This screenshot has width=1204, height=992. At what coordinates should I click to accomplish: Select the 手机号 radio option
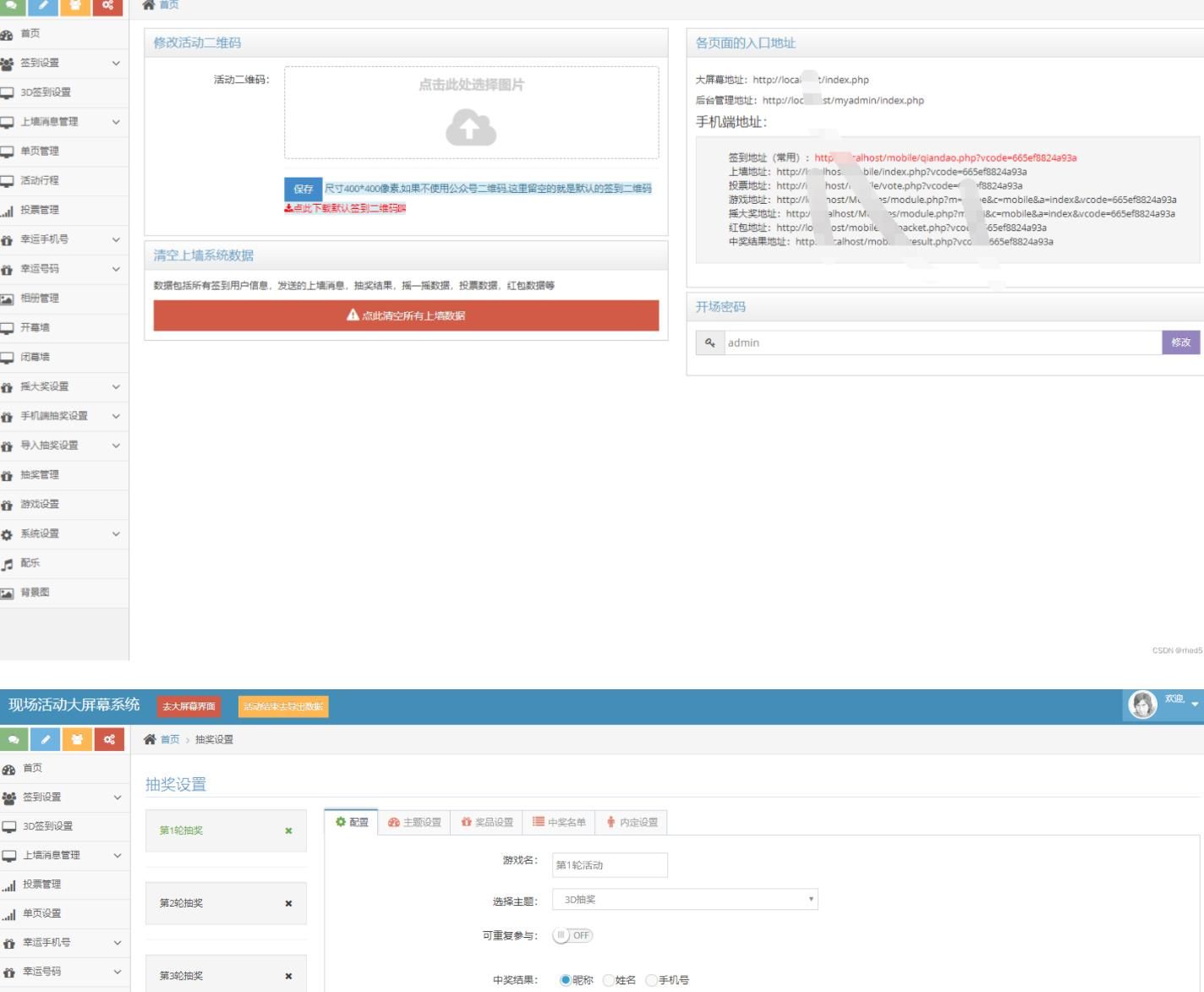click(651, 980)
